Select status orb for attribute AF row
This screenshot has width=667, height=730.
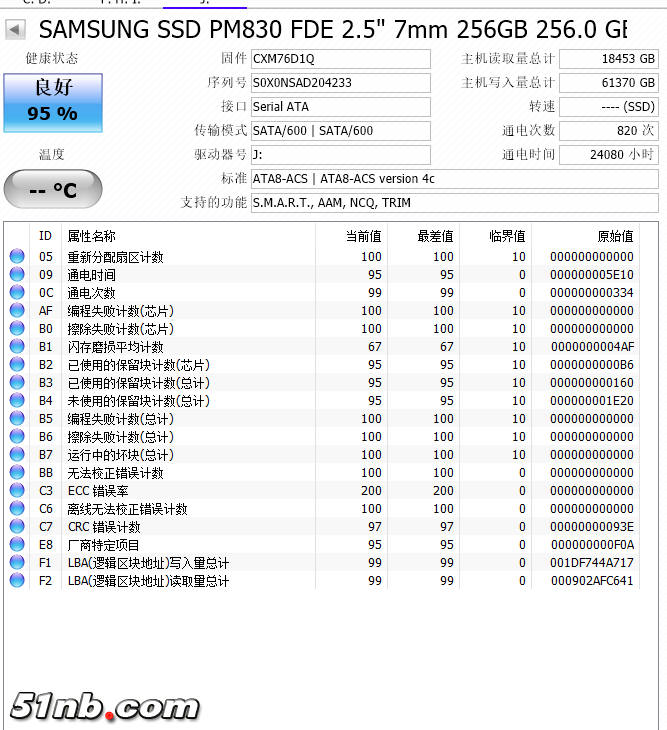pos(17,310)
